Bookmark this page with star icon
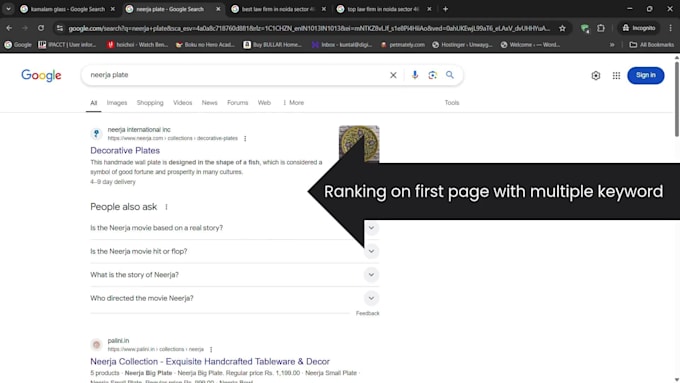680x383 pixels. 562,28
